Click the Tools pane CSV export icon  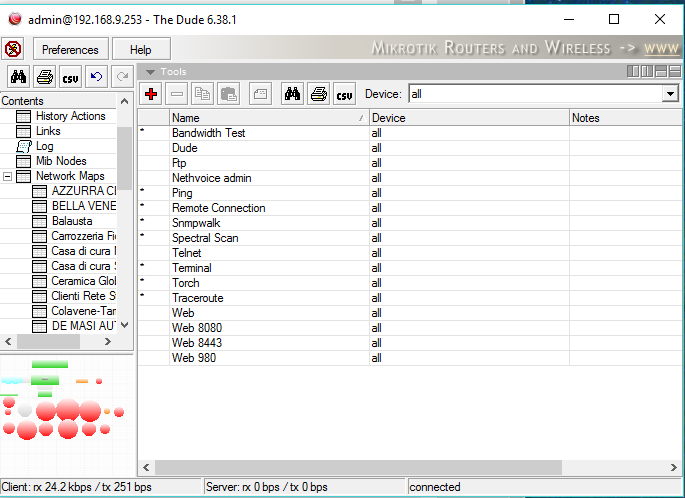point(344,93)
